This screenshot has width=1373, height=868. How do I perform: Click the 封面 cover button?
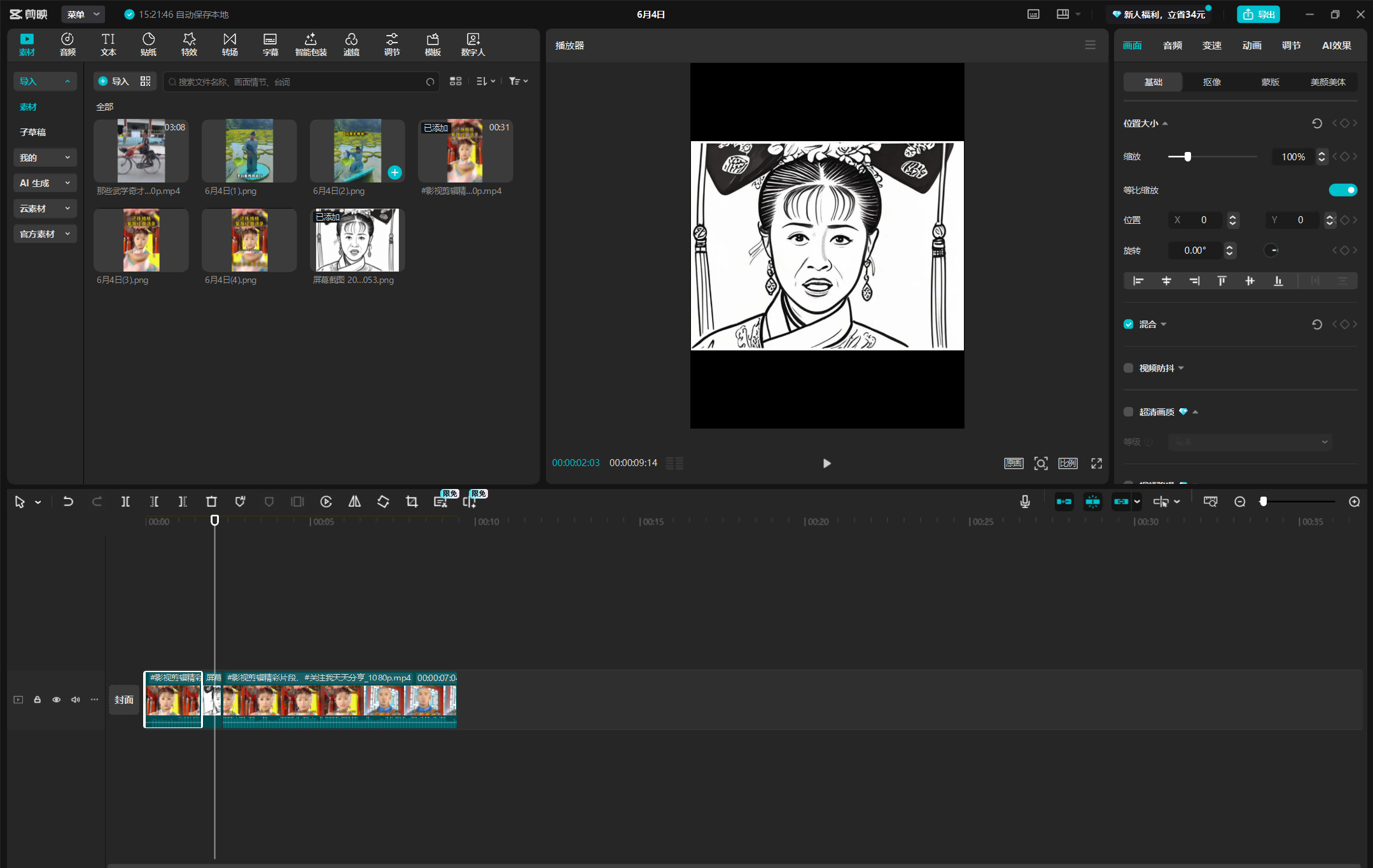click(x=124, y=699)
